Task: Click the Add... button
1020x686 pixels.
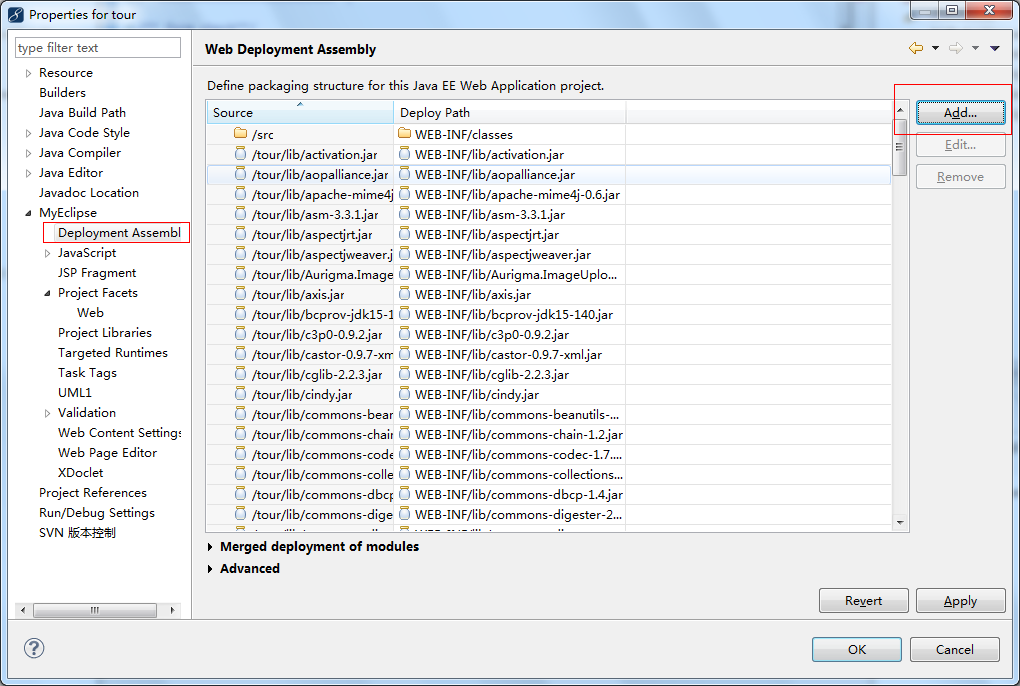Action: click(960, 113)
